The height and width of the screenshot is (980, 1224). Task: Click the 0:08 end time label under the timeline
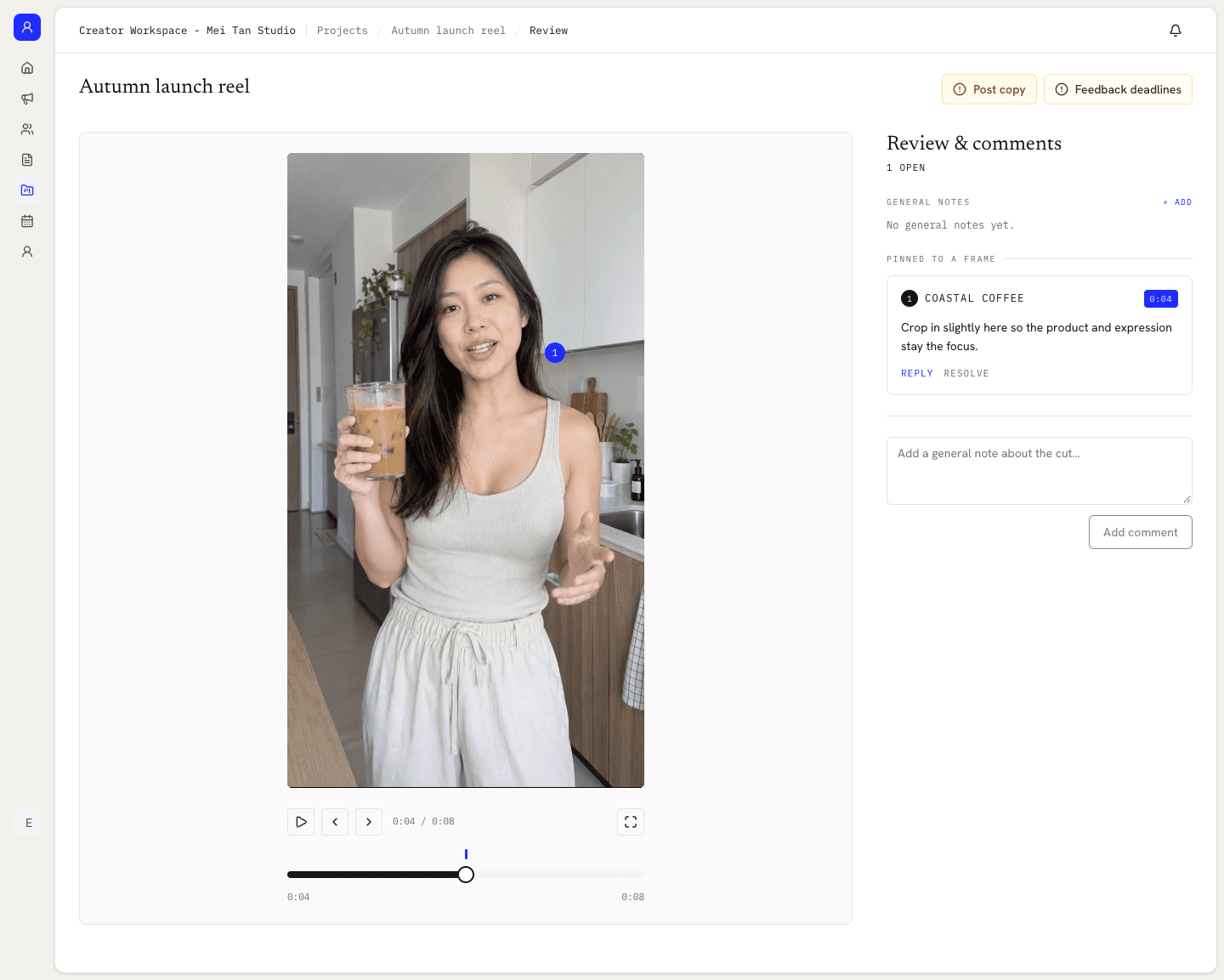(632, 897)
